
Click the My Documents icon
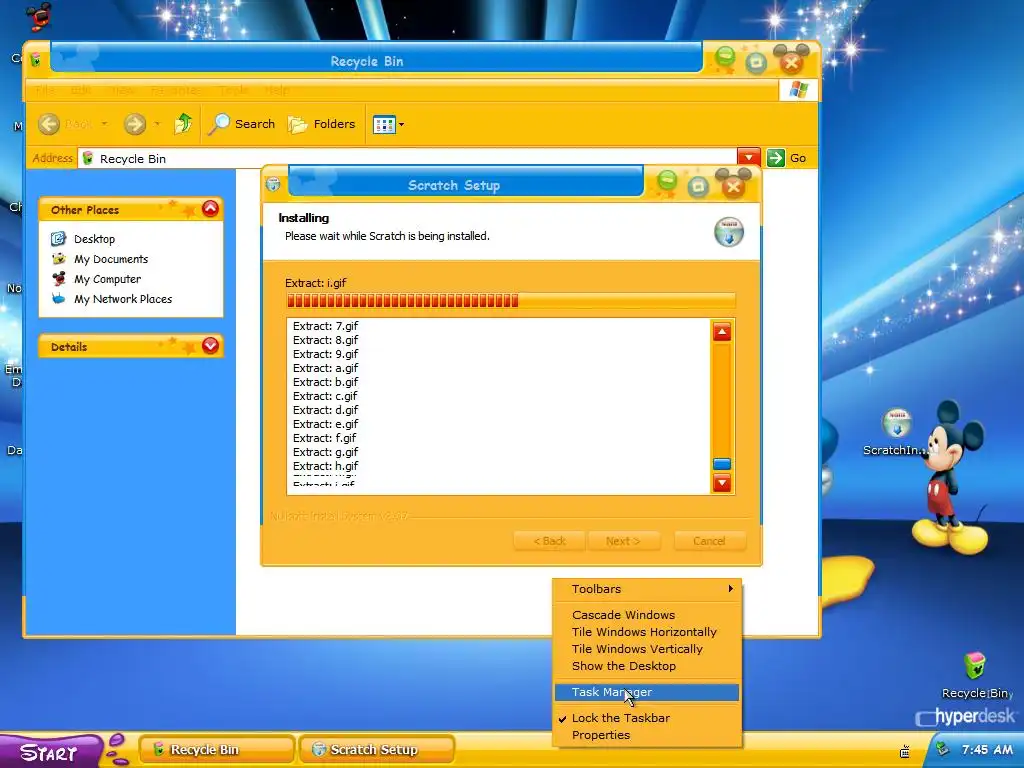tap(59, 259)
